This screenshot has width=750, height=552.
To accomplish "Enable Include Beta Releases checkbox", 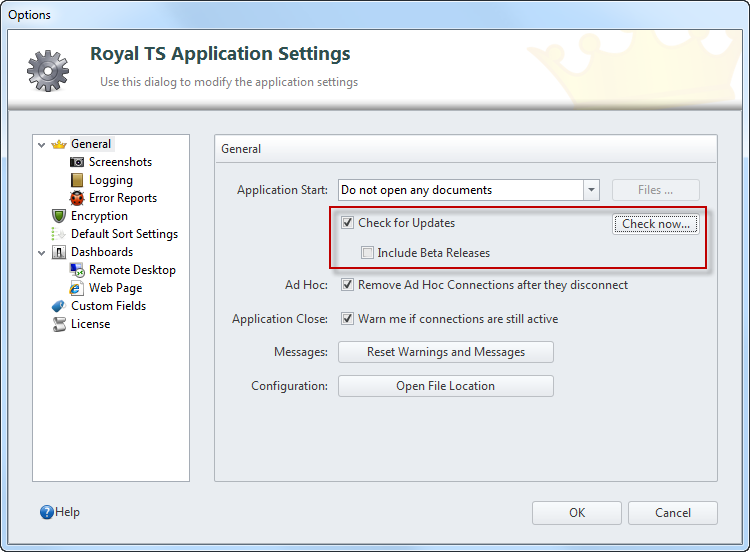I will pyautogui.click(x=368, y=253).
